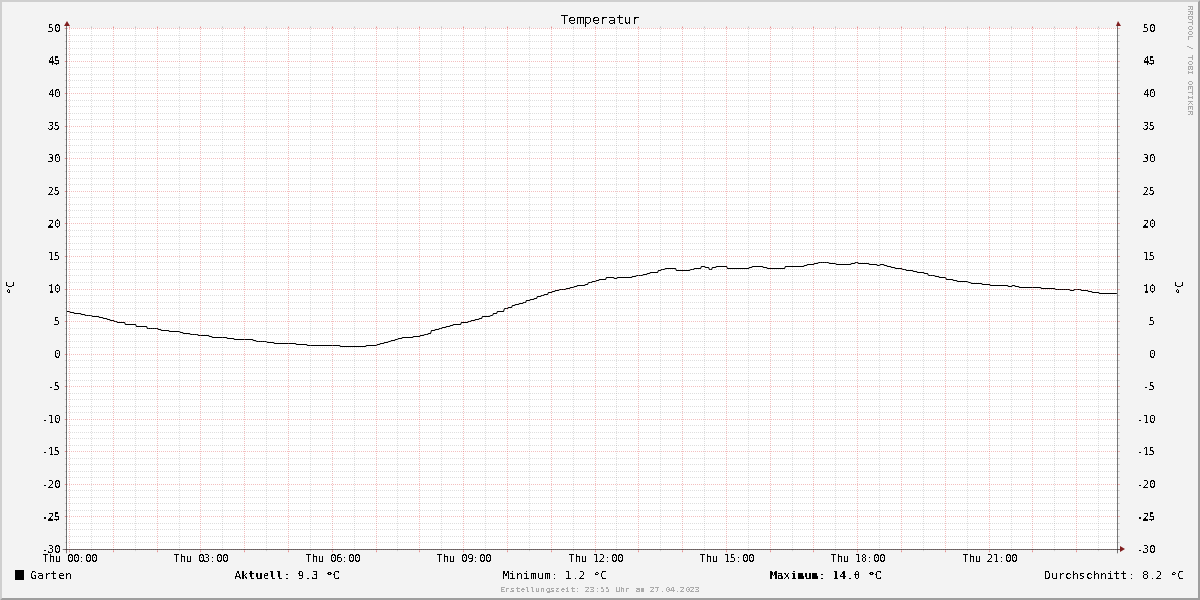
Task: Click the "50" label on right axis
Action: 1149,28
